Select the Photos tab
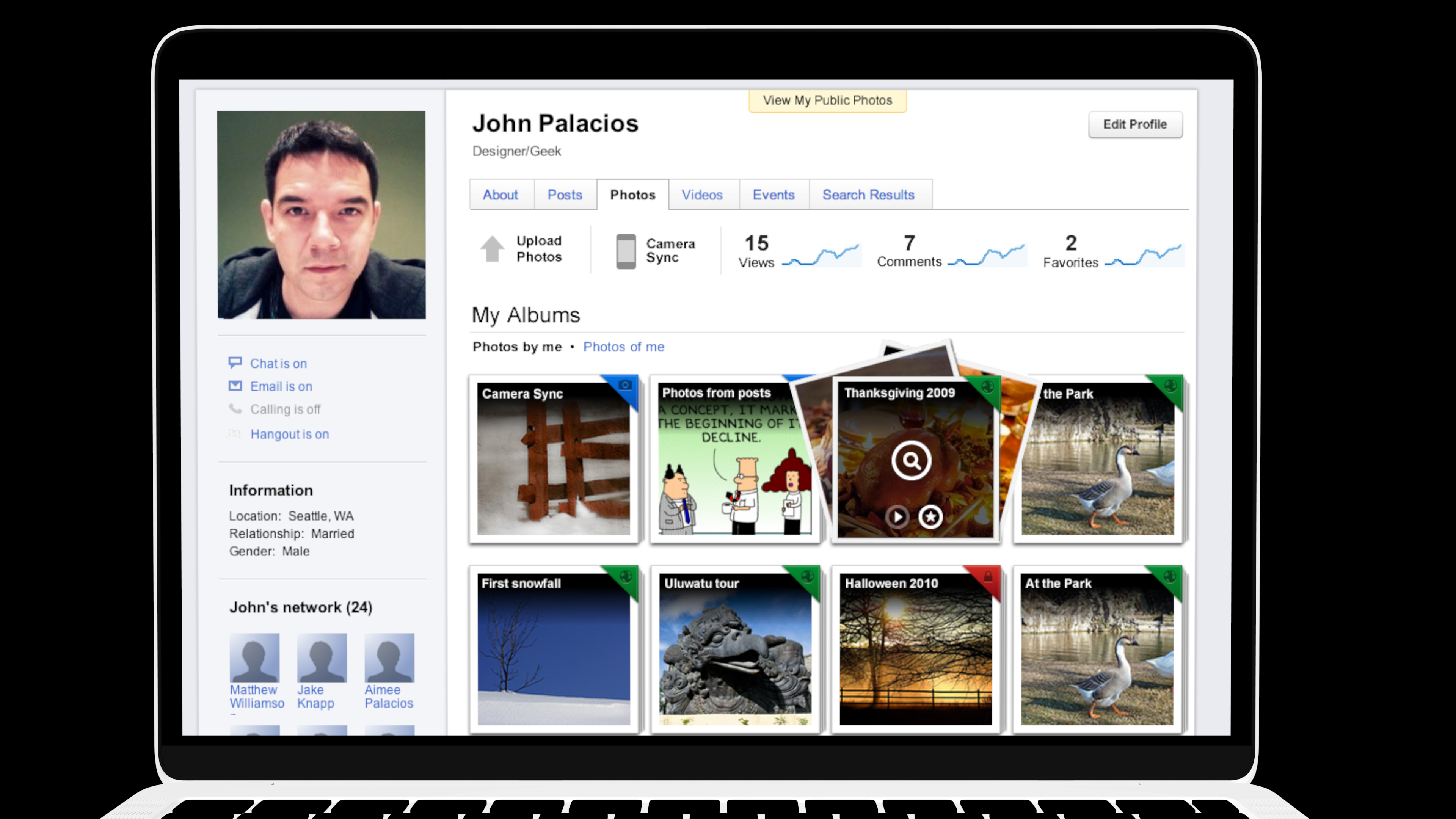Viewport: 1456px width, 819px height. [x=632, y=195]
